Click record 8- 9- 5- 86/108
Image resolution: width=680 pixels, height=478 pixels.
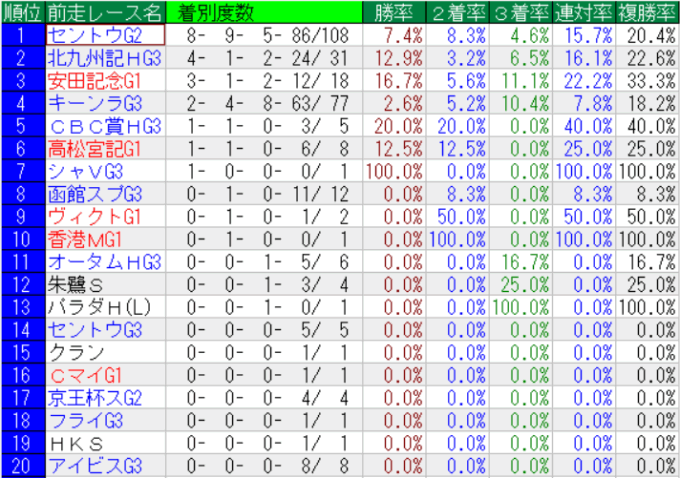coord(268,35)
